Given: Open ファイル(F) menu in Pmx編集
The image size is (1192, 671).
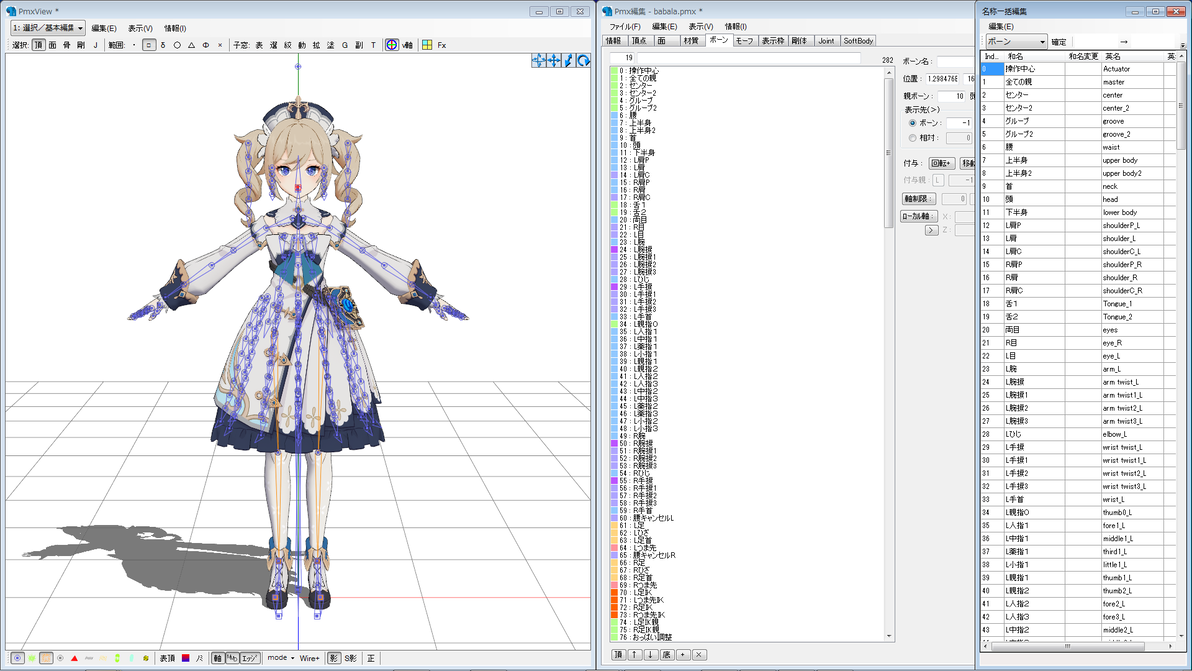Looking at the screenshot, I should point(625,27).
